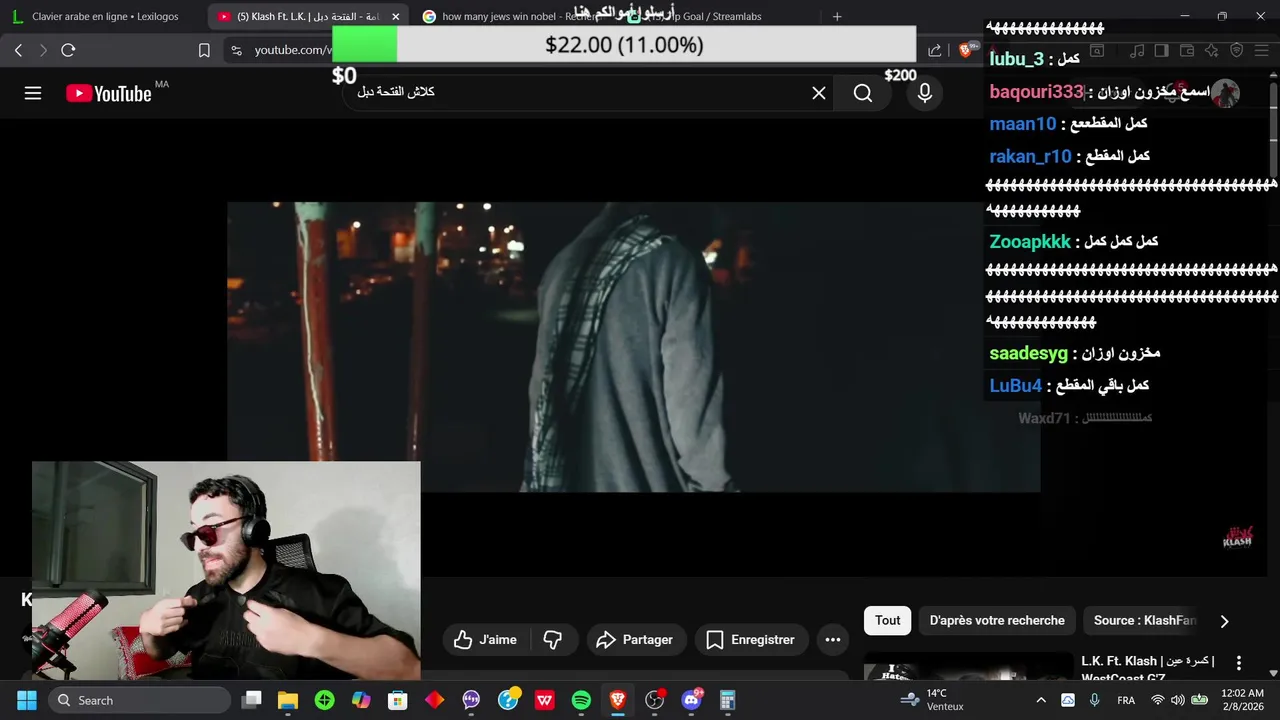
Task: Run the YouTube search magnifier button
Action: [863, 93]
